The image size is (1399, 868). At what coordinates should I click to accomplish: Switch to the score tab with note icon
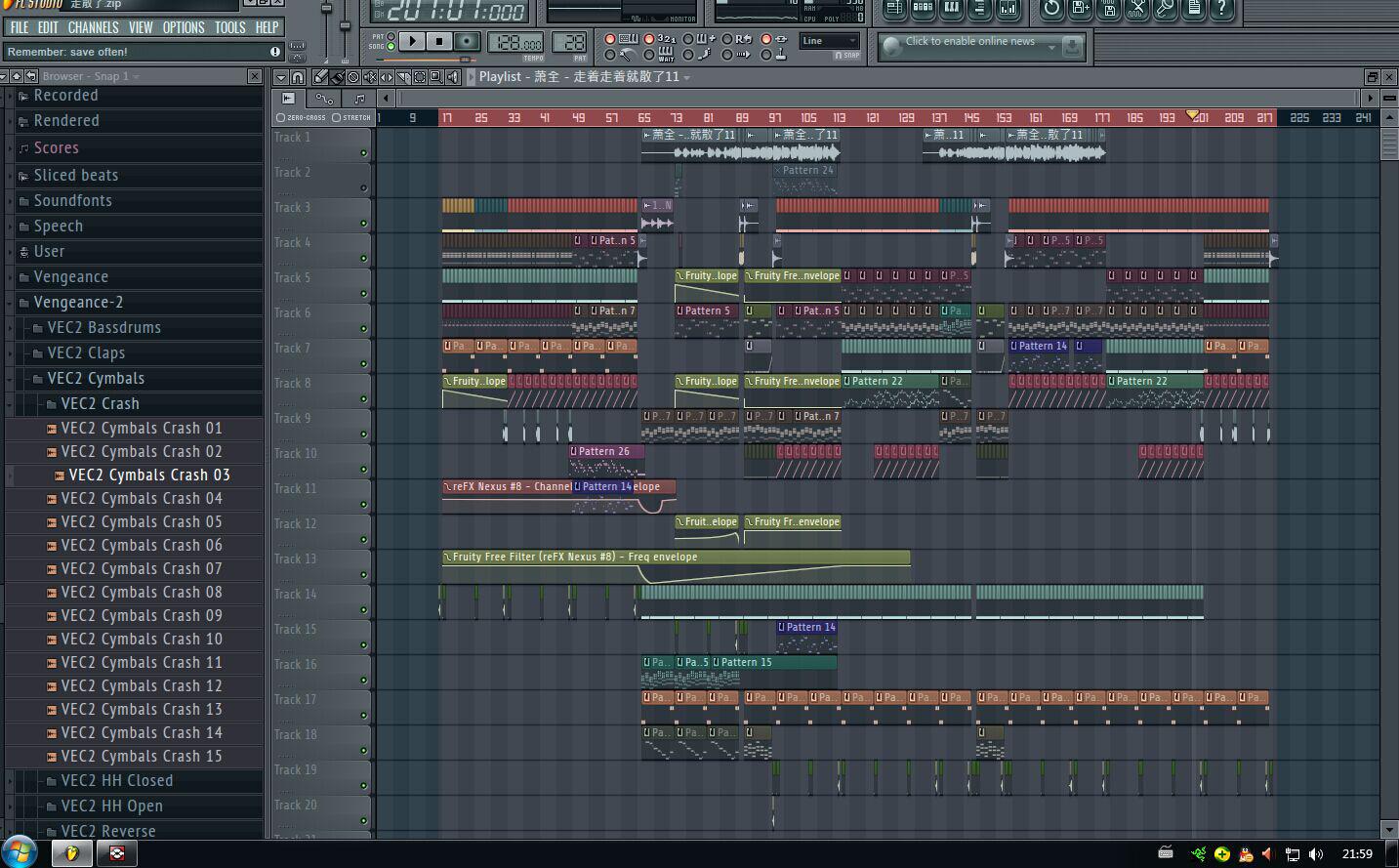point(359,98)
